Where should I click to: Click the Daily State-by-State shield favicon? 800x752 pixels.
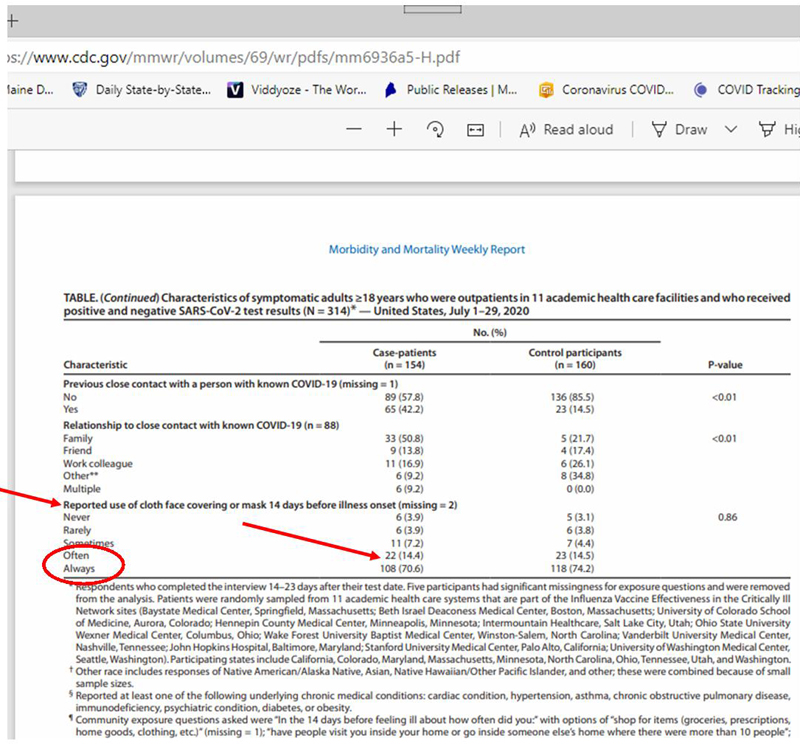point(80,90)
